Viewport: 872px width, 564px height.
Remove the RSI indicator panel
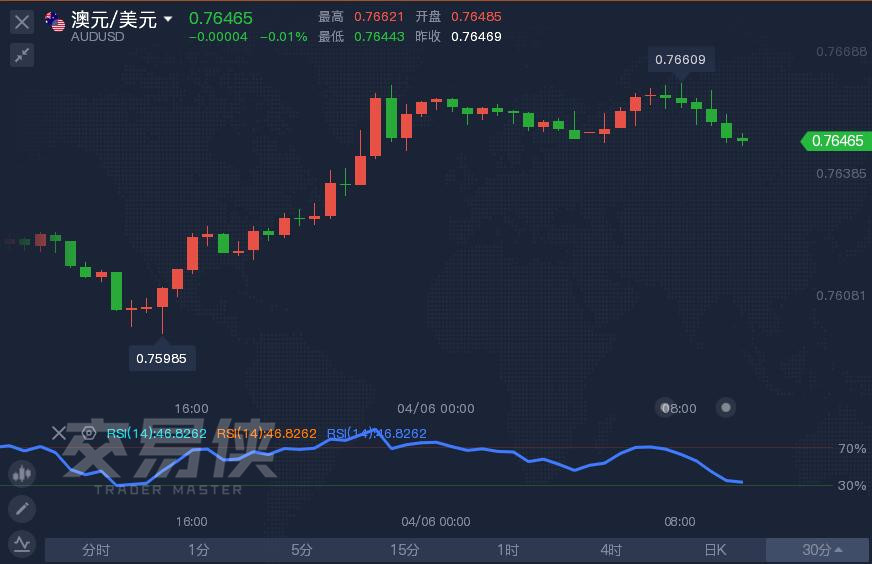click(59, 433)
